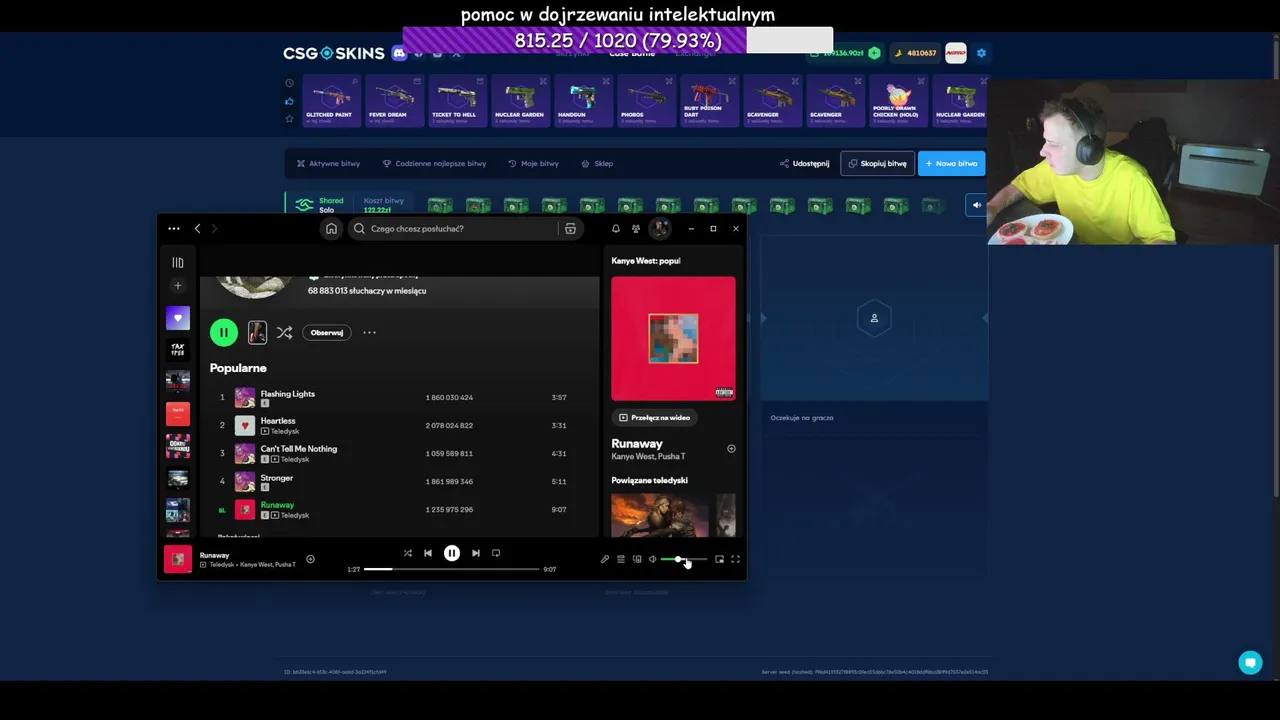Switch to video with Przełącz na wideo
This screenshot has height=720, width=1280.
tap(655, 418)
